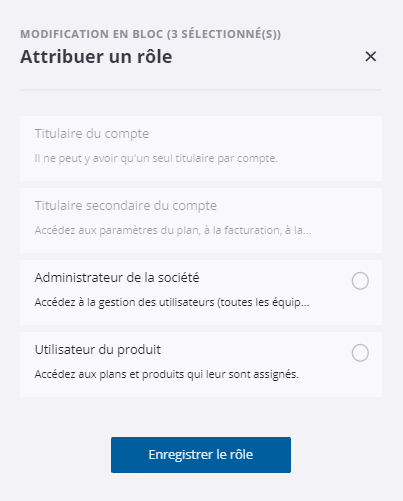Image resolution: width=403 pixels, height=501 pixels.
Task: Click the description about gestion des utilisateurs
Action: click(x=172, y=302)
